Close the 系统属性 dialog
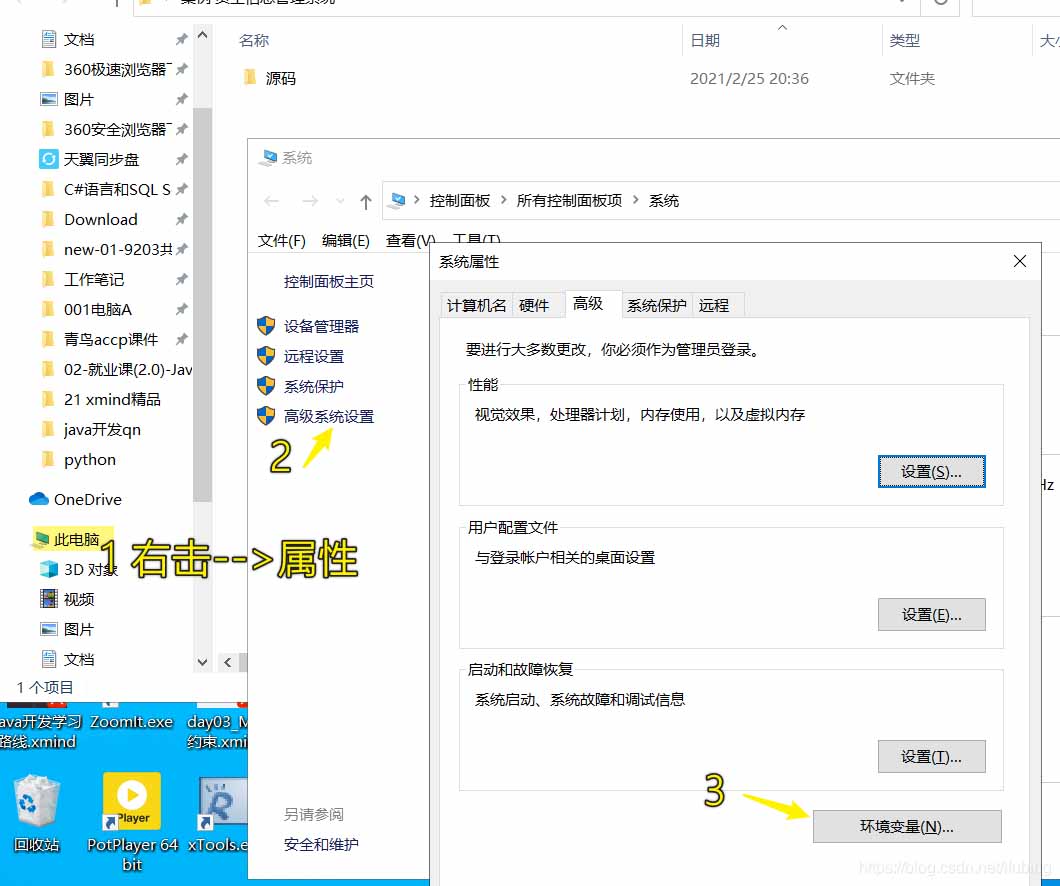 (1020, 262)
